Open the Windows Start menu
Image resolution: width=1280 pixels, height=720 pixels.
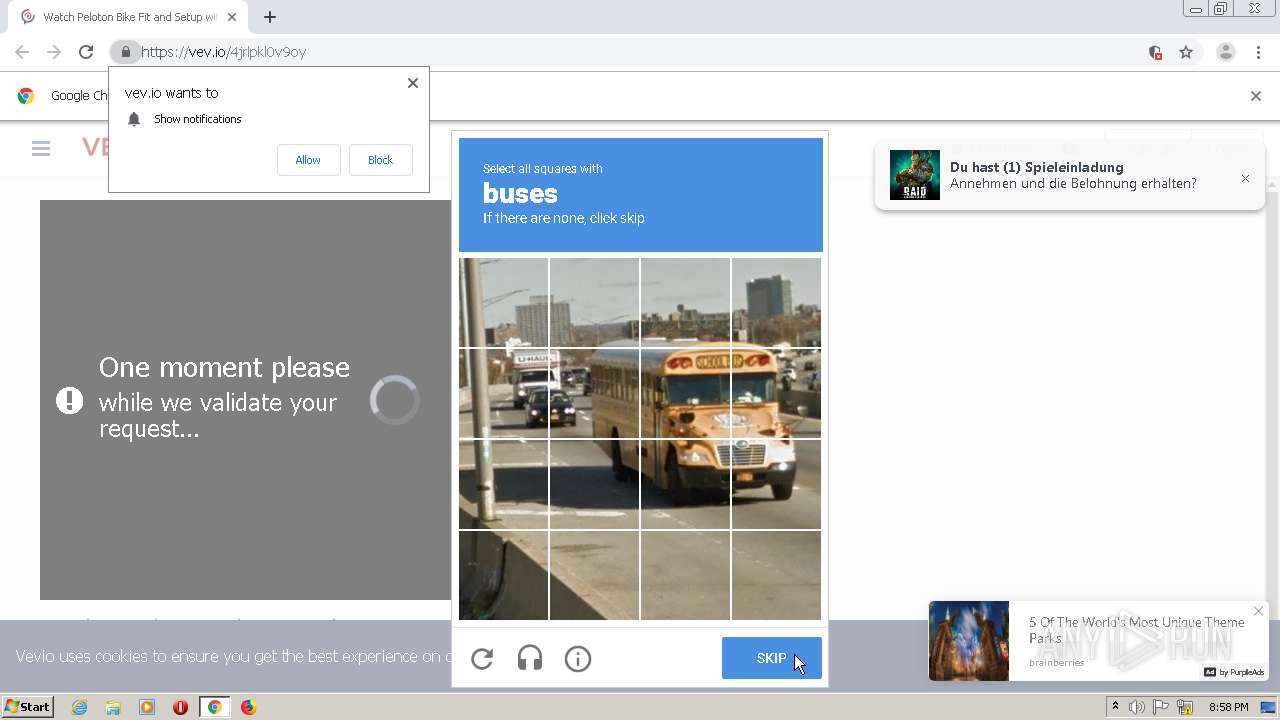click(28, 707)
